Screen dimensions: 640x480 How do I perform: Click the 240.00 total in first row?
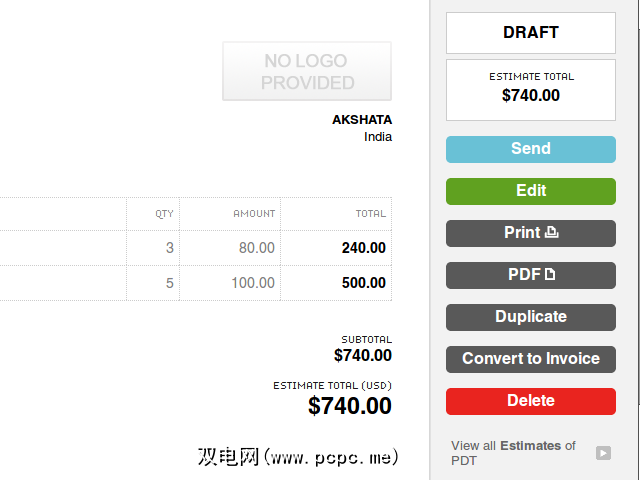click(364, 248)
